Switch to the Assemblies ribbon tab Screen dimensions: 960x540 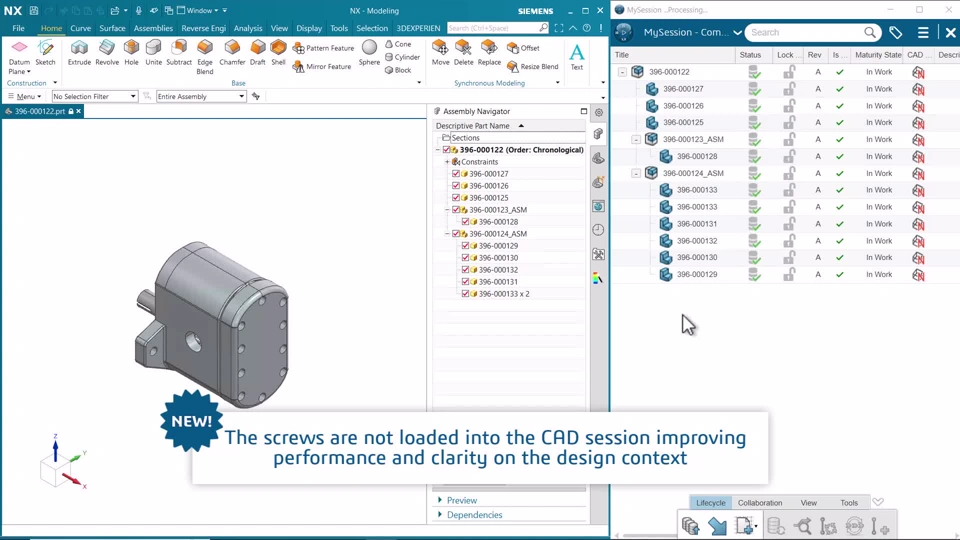tap(153, 28)
